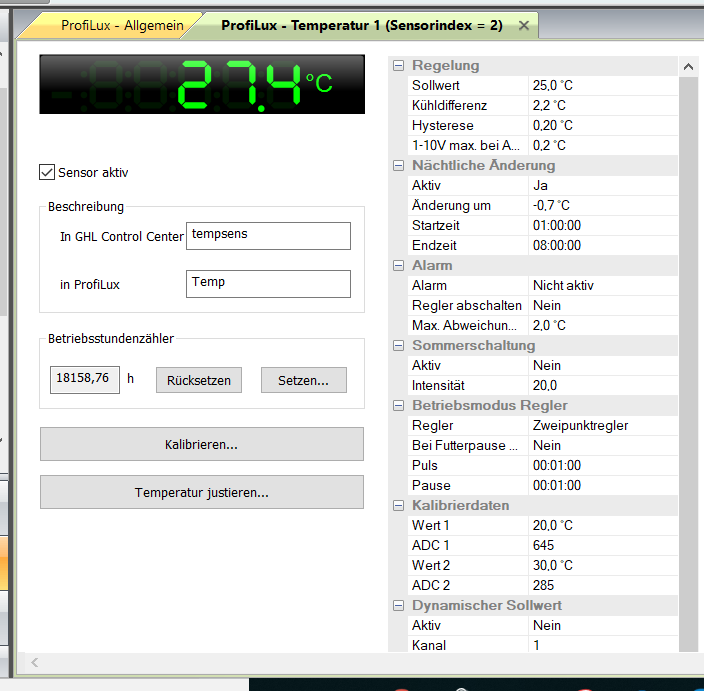
Task: Collapse the Regelung section
Action: 398,66
